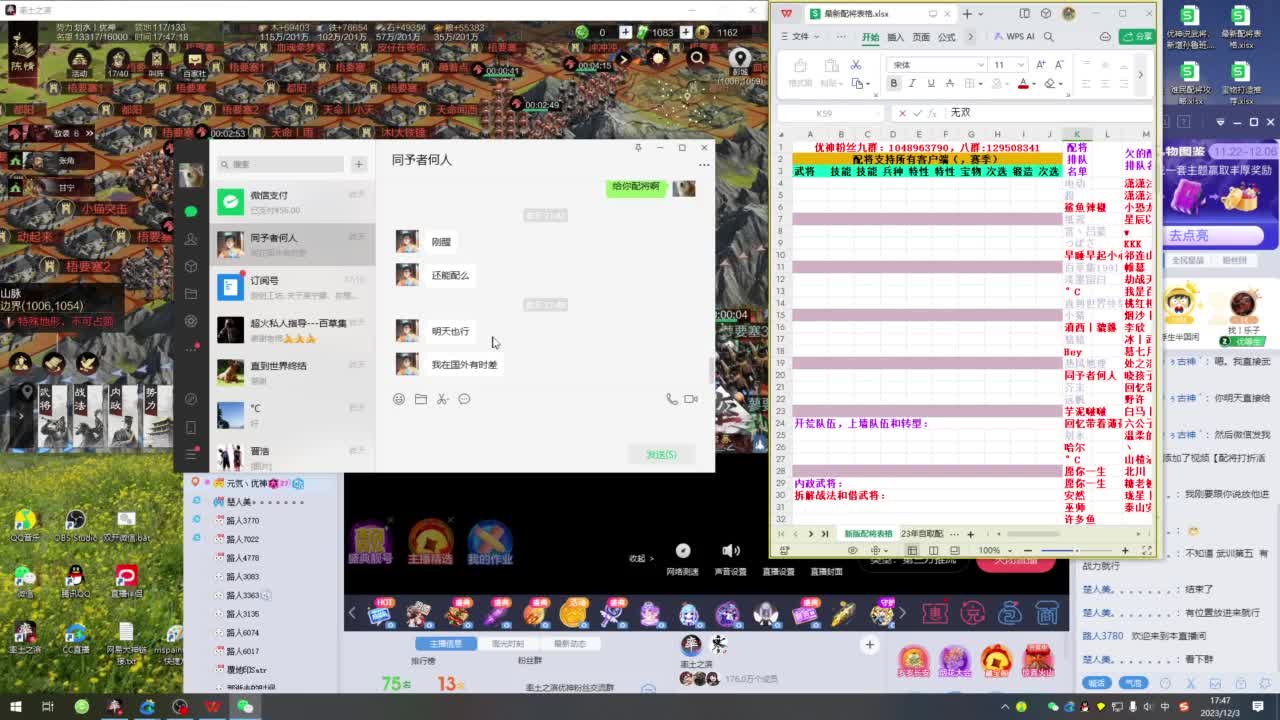Open WeChat bottom hamburger menu icon

pyautogui.click(x=191, y=454)
